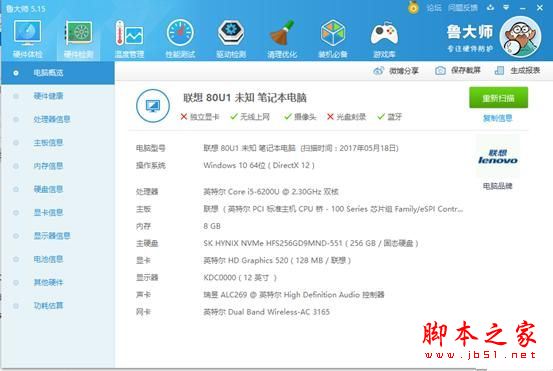This screenshot has width=553, height=371.
Task: Click the HD Graphics 520 value
Action: (277, 261)
